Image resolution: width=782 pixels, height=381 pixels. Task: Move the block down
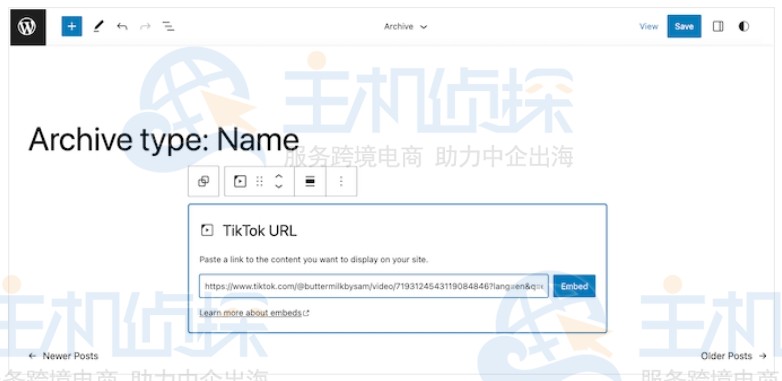pos(279,187)
